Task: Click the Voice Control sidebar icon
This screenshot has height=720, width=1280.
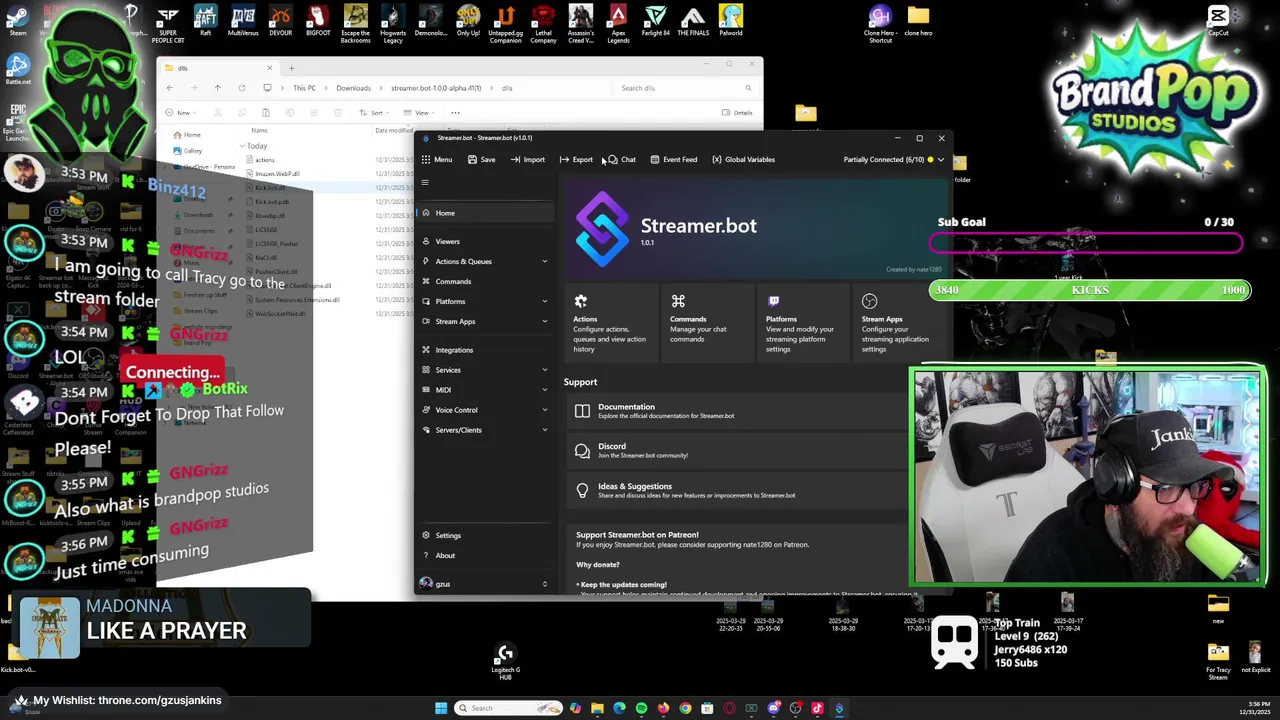Action: (426, 410)
